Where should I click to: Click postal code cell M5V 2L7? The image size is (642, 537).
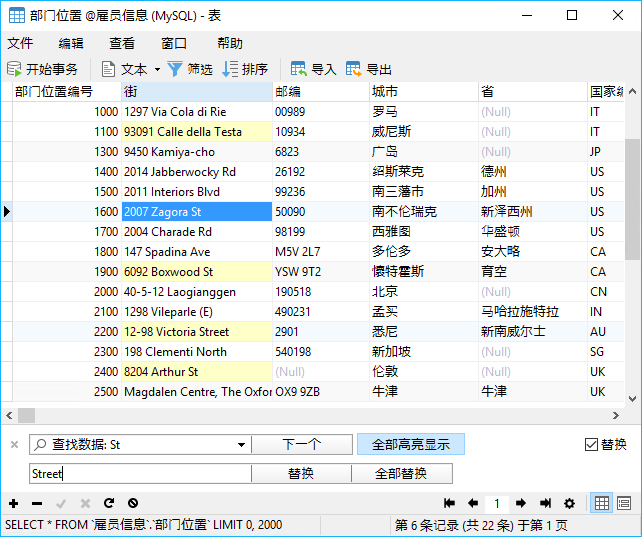(x=321, y=252)
